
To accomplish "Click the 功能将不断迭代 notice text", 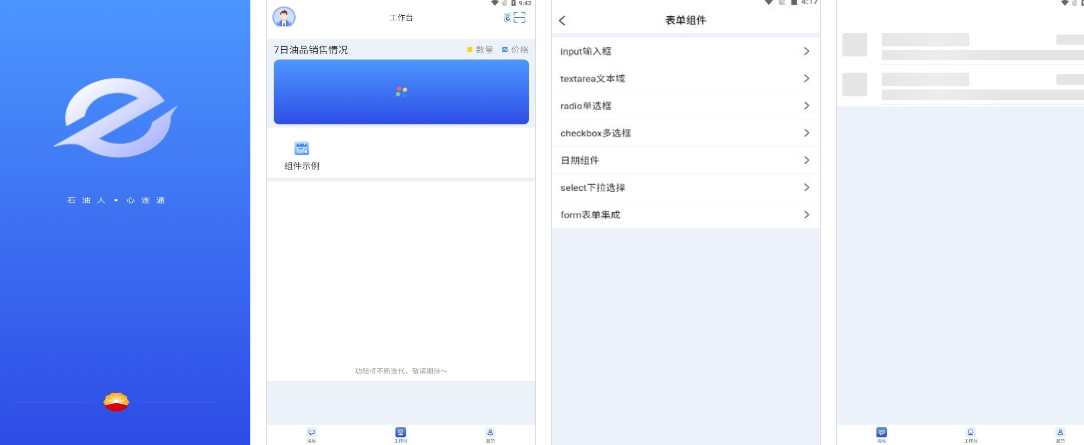I will [x=401, y=371].
